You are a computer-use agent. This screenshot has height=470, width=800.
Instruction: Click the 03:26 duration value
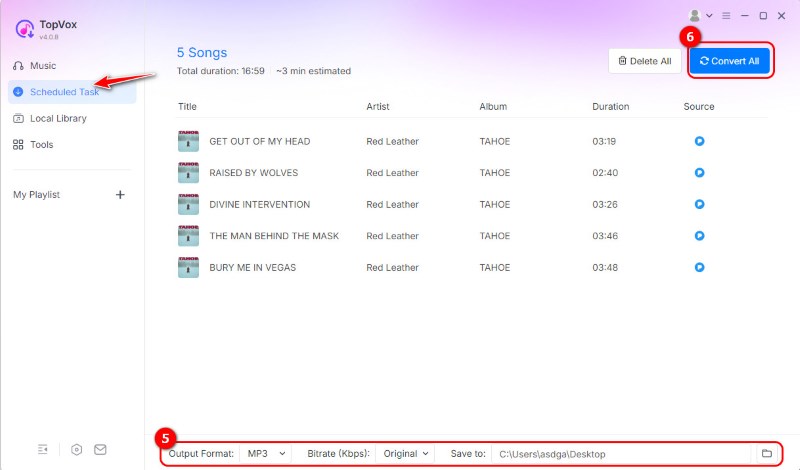pos(605,205)
